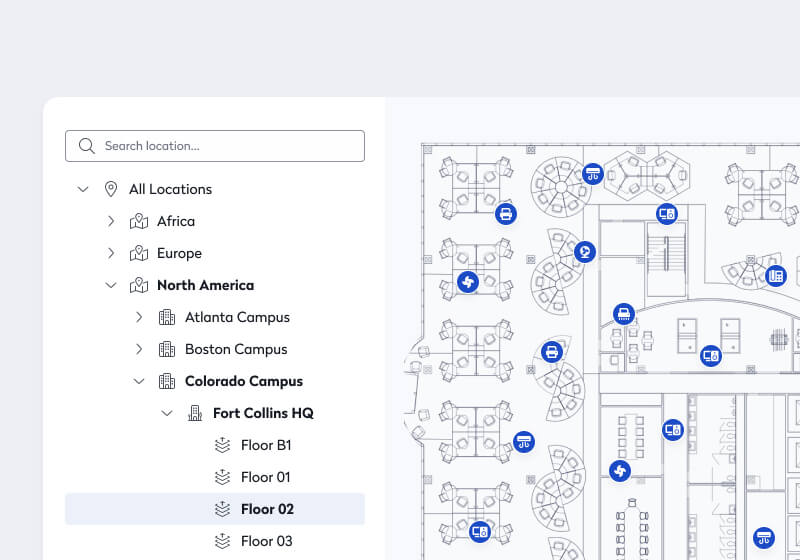Viewport: 800px width, 560px height.
Task: Collapse the Fort Collins HQ chevron
Action: tap(167, 413)
